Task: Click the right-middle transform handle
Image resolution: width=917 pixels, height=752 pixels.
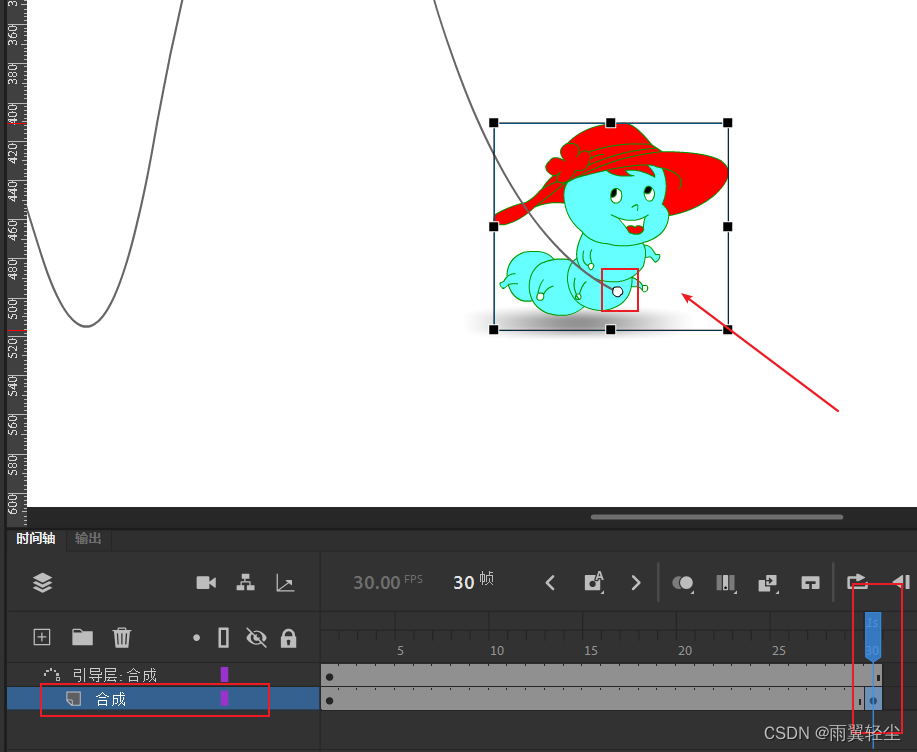Action: point(728,226)
